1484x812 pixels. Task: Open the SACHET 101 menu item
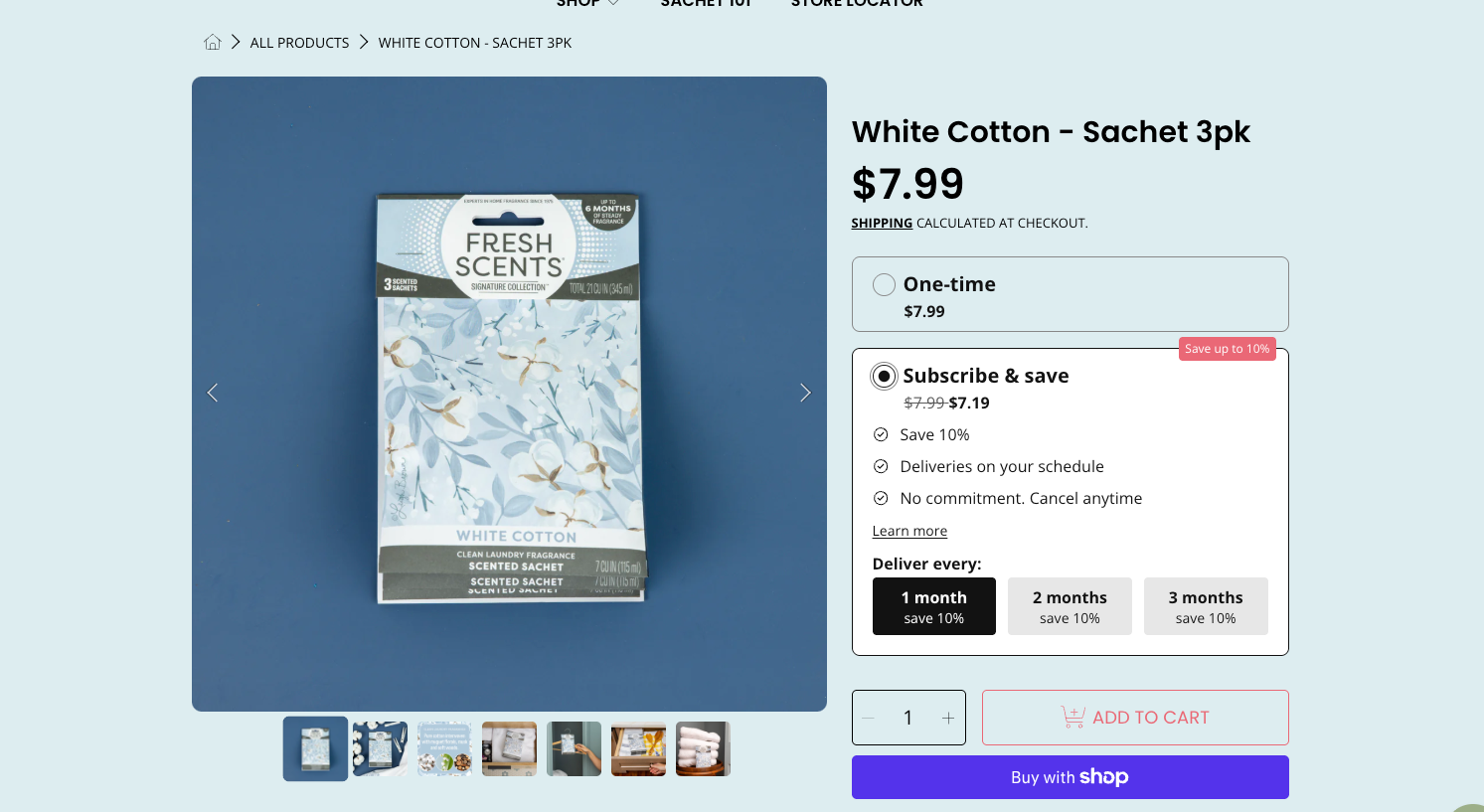point(706,4)
